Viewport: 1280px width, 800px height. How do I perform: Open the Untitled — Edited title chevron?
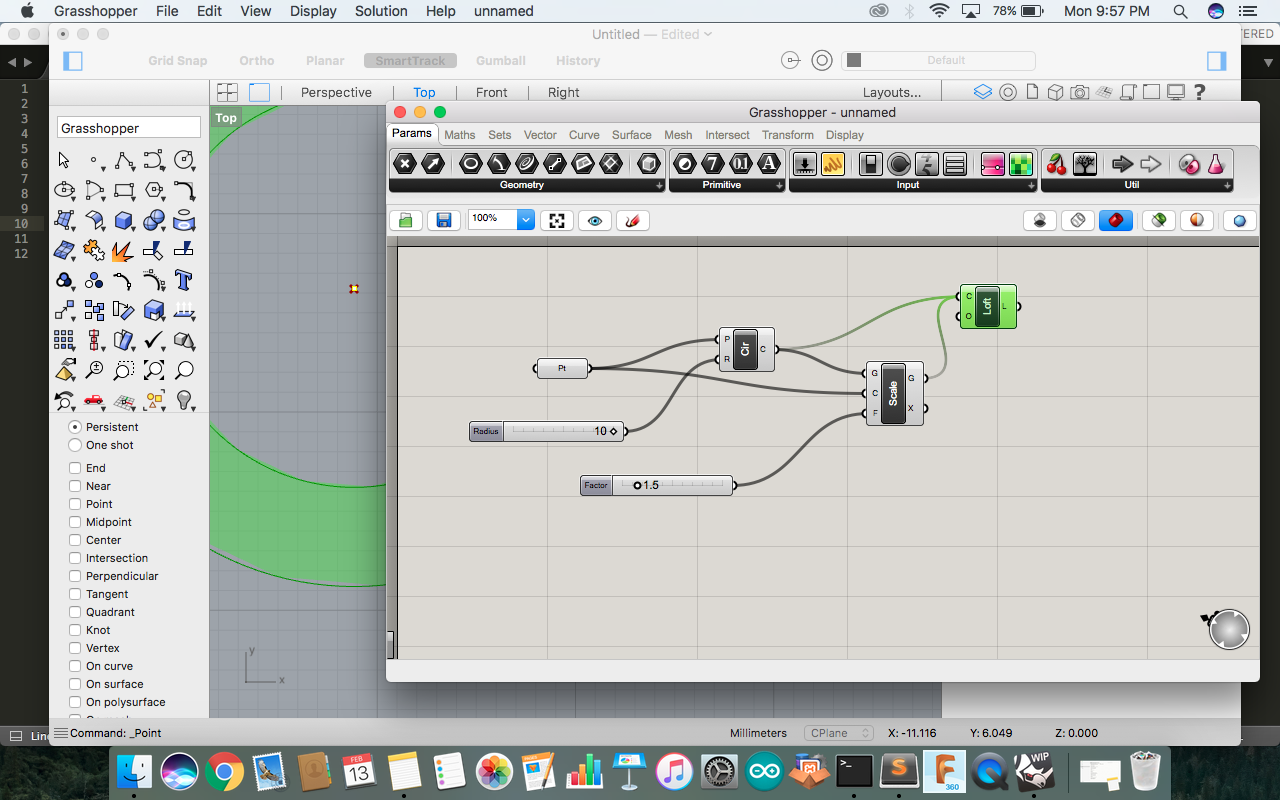click(x=708, y=34)
